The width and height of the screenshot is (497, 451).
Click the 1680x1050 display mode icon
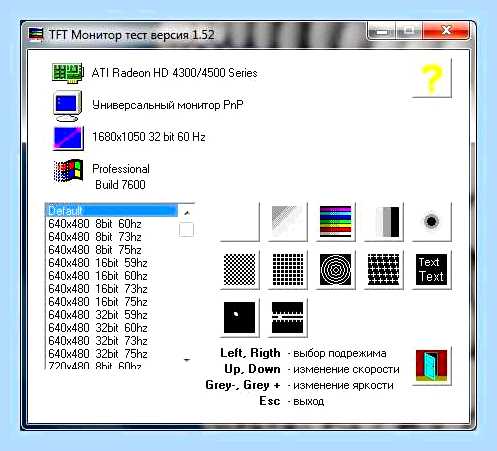tap(68, 138)
